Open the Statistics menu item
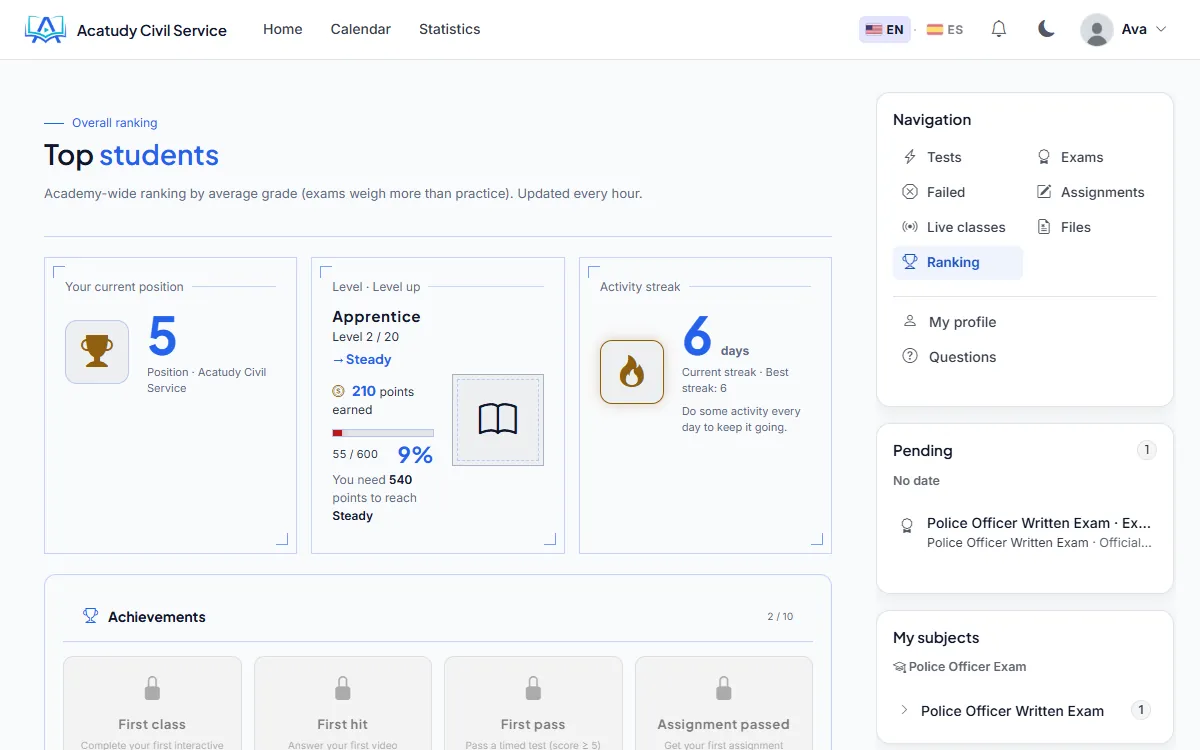The height and width of the screenshot is (750, 1200). (450, 30)
